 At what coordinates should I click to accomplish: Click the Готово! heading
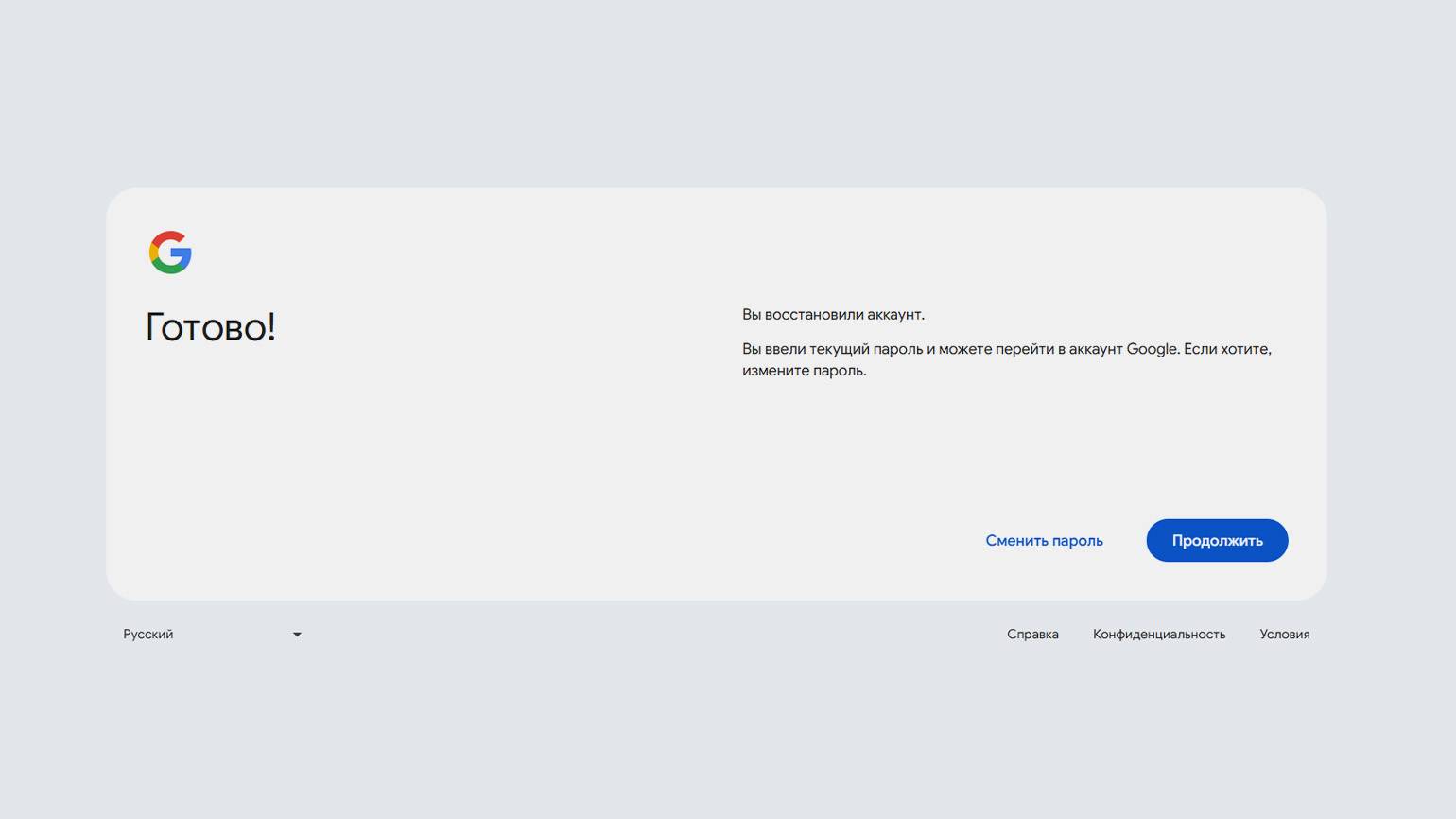(211, 327)
